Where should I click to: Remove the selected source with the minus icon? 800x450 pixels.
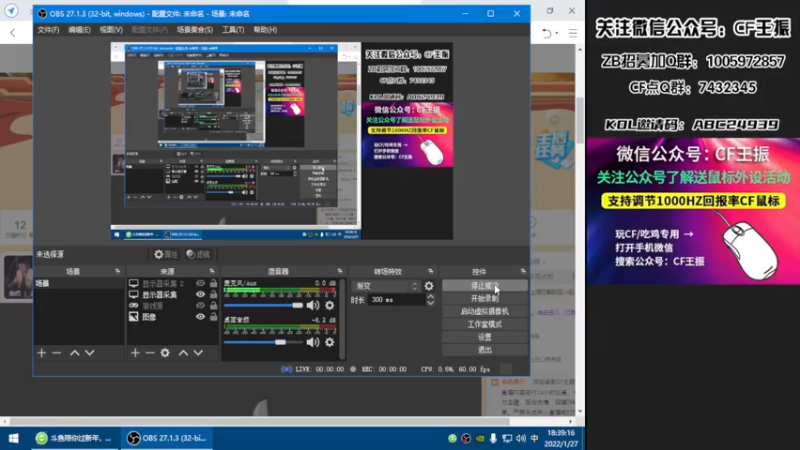[150, 353]
